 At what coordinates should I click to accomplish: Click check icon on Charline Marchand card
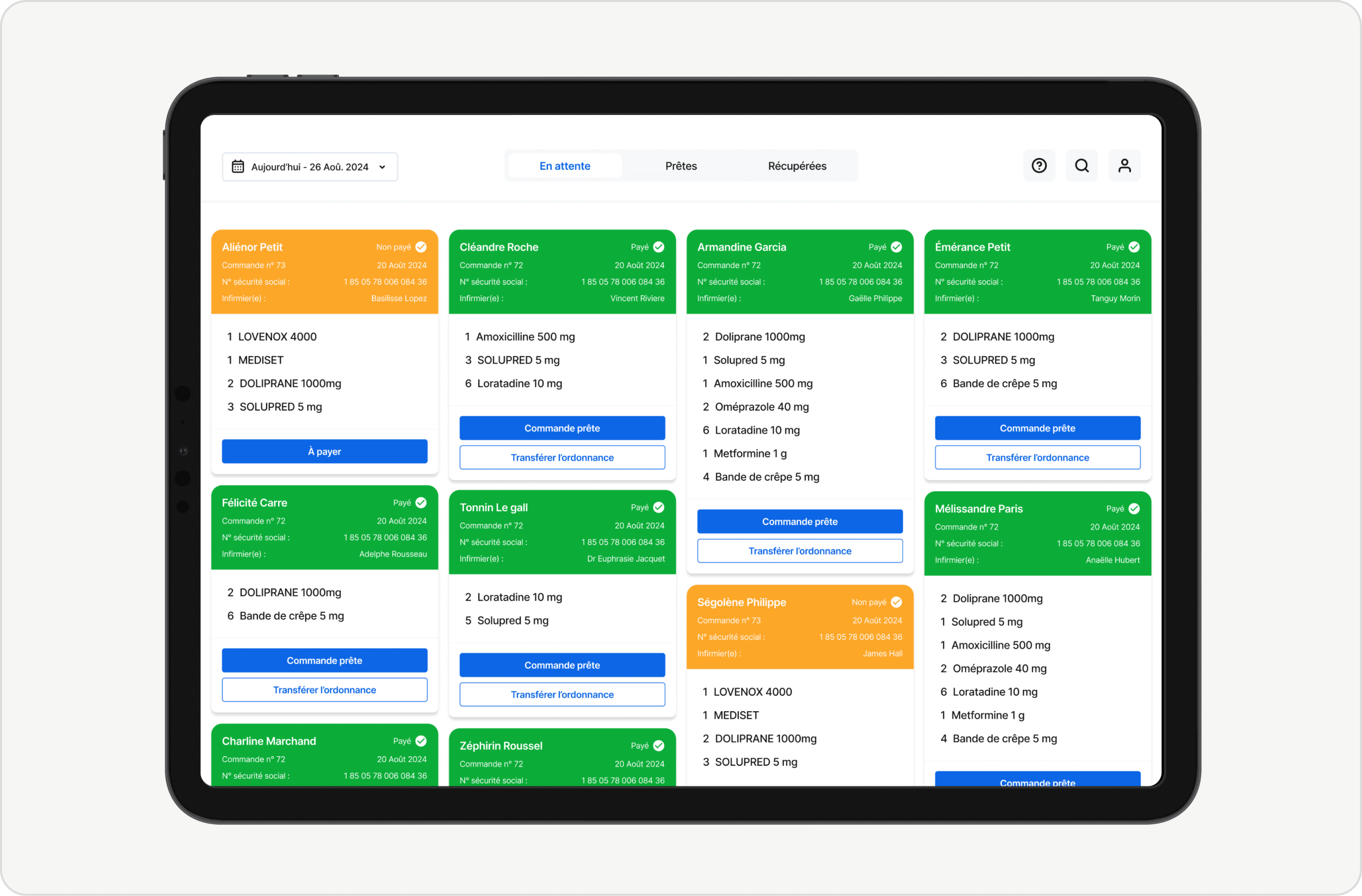click(421, 741)
